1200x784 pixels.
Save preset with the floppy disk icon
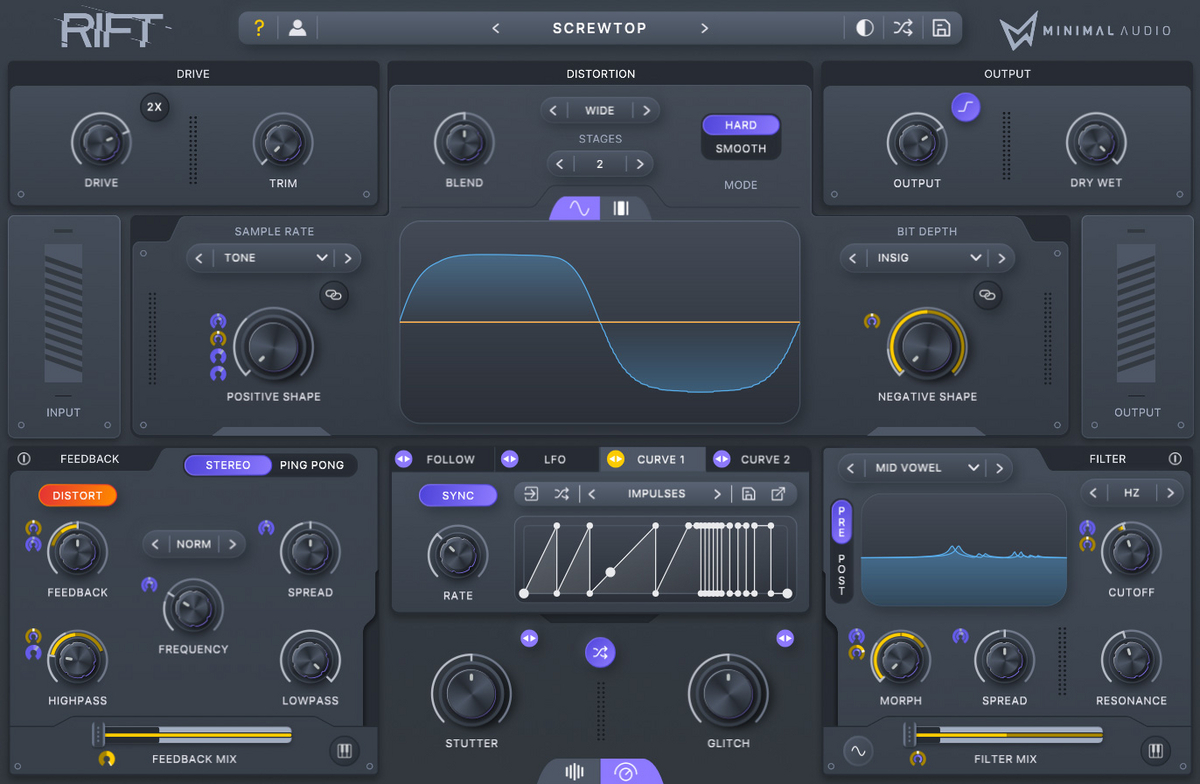click(x=941, y=28)
